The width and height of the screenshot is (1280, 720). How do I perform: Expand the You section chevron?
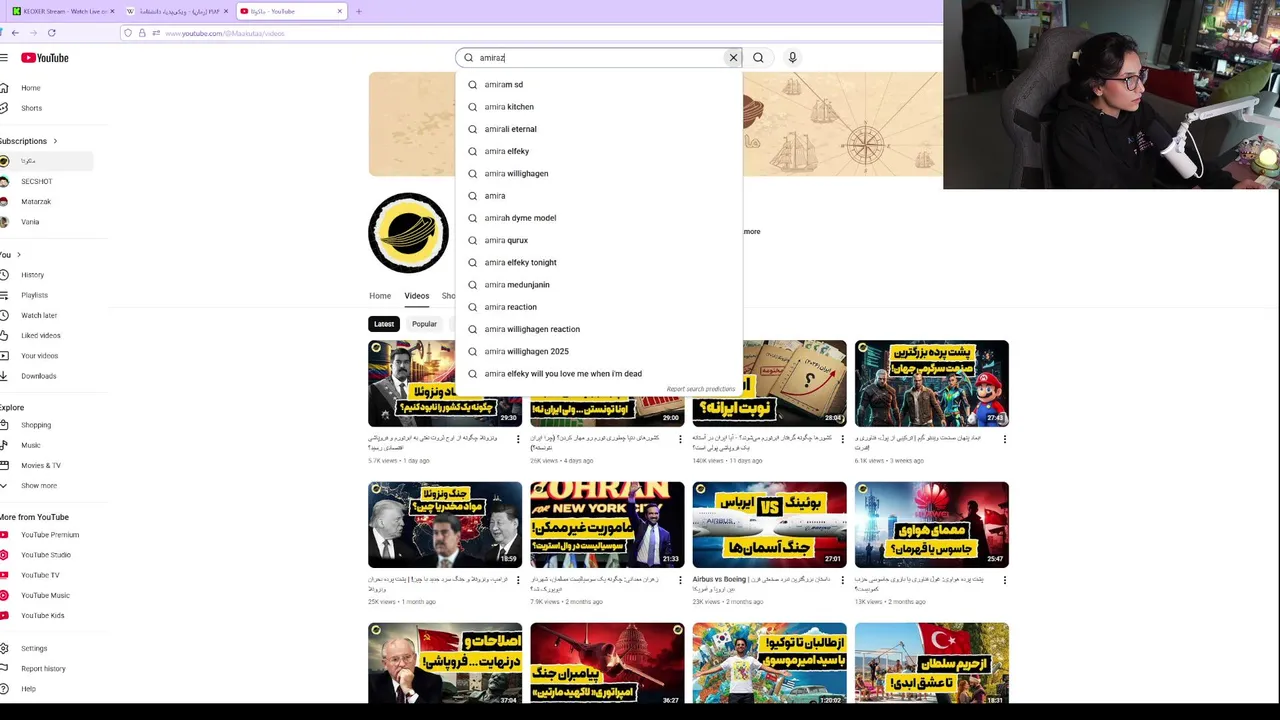pyautogui.click(x=18, y=255)
